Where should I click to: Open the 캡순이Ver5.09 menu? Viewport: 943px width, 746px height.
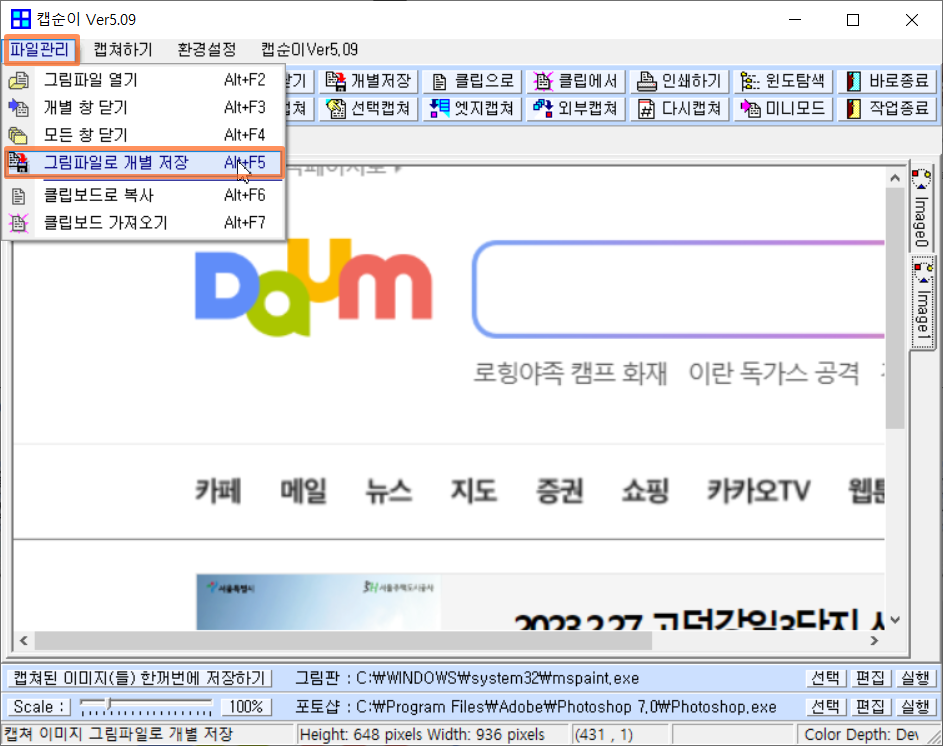pyautogui.click(x=309, y=49)
